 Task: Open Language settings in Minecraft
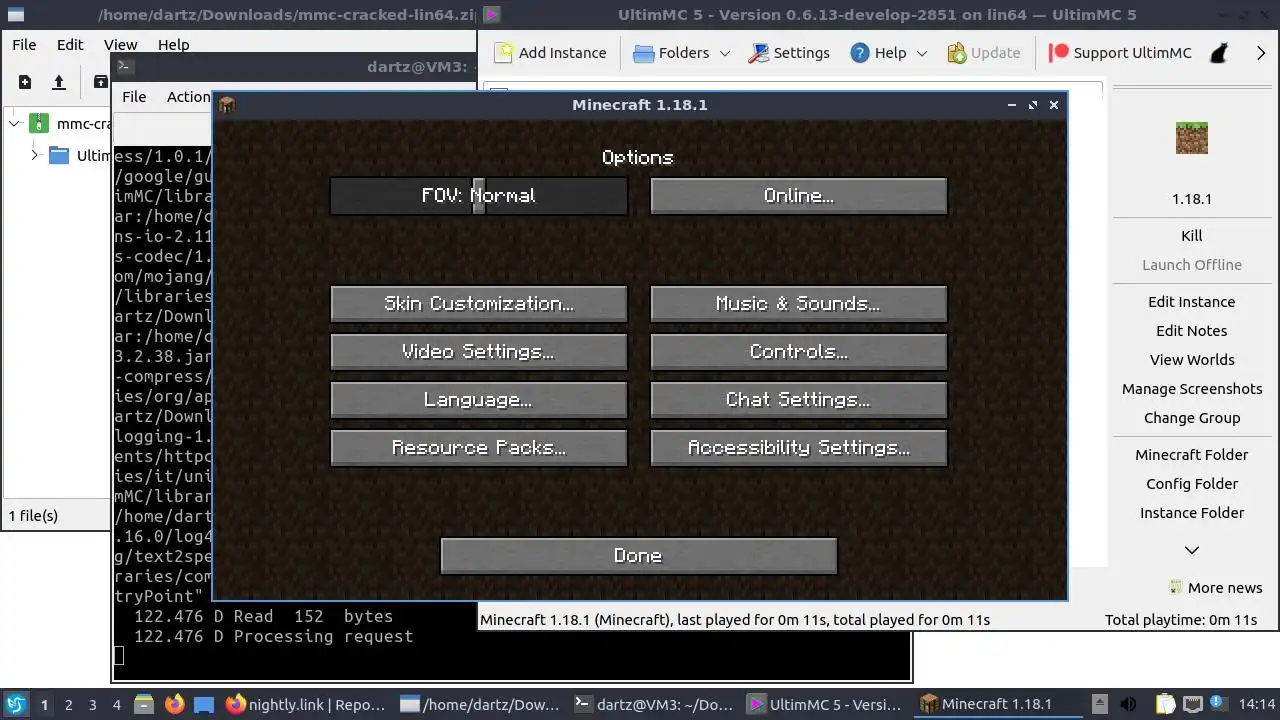point(479,400)
